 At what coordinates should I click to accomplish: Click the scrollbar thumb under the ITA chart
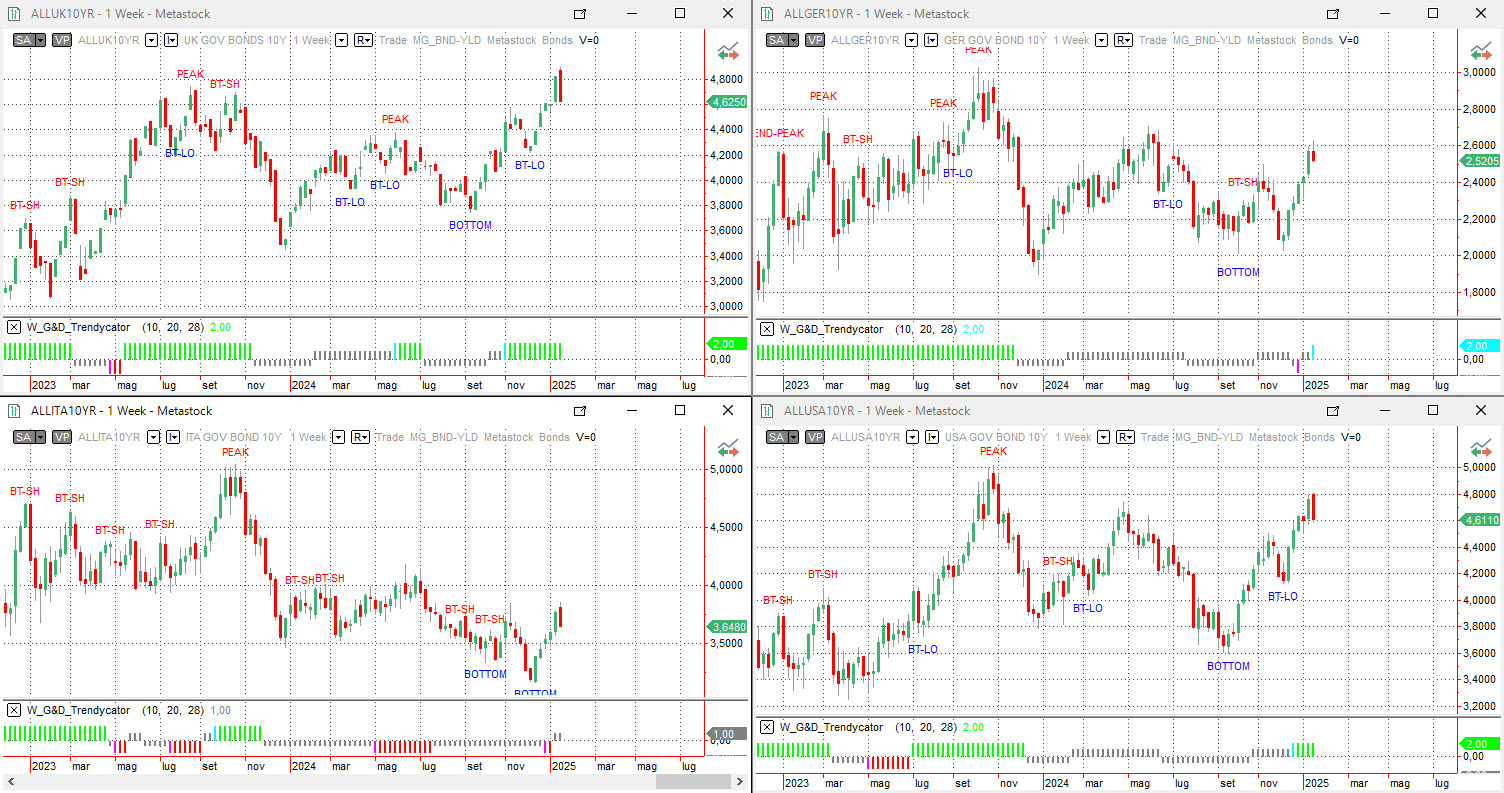[694, 781]
